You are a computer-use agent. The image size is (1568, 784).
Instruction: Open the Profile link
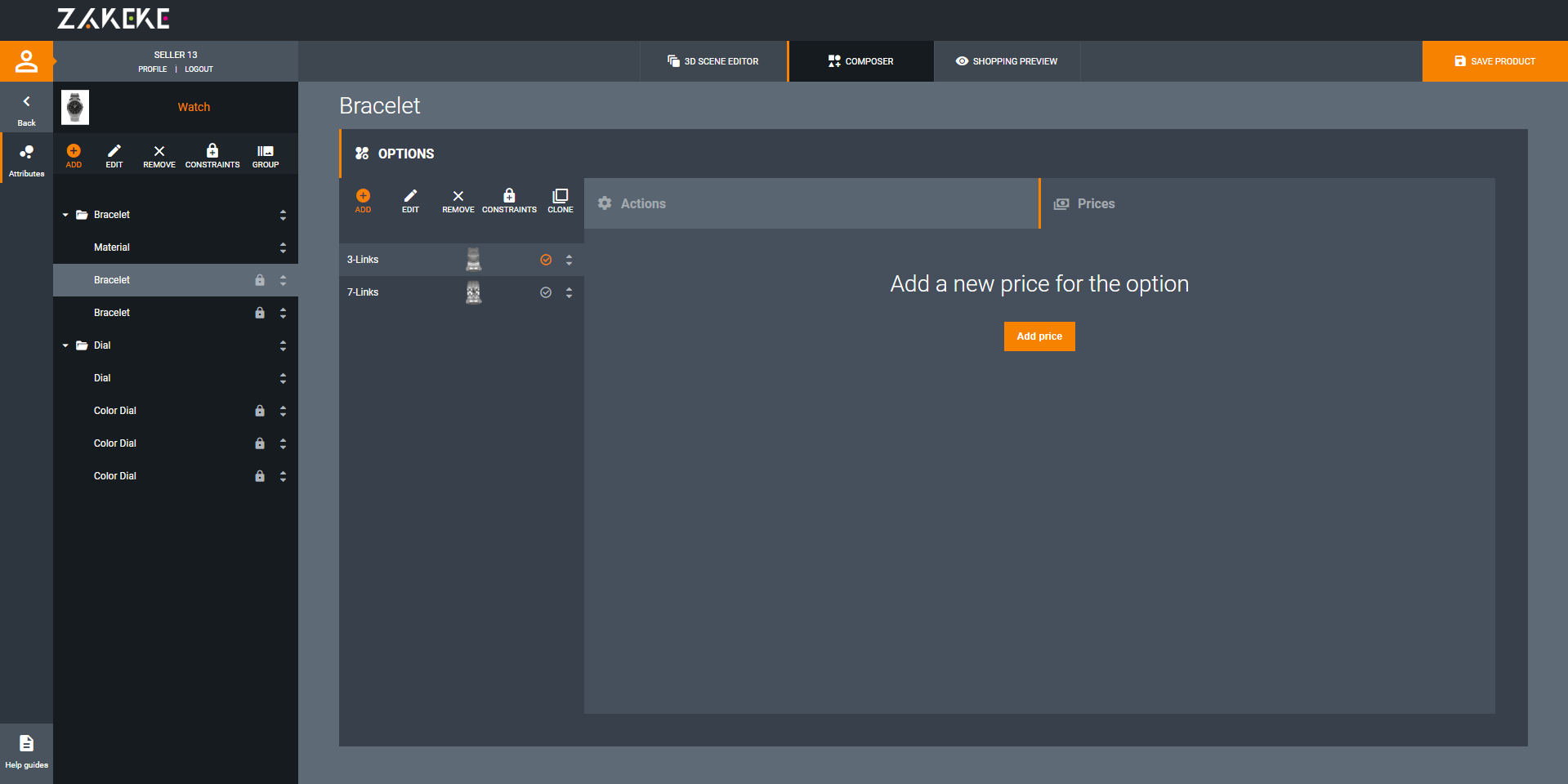point(152,69)
